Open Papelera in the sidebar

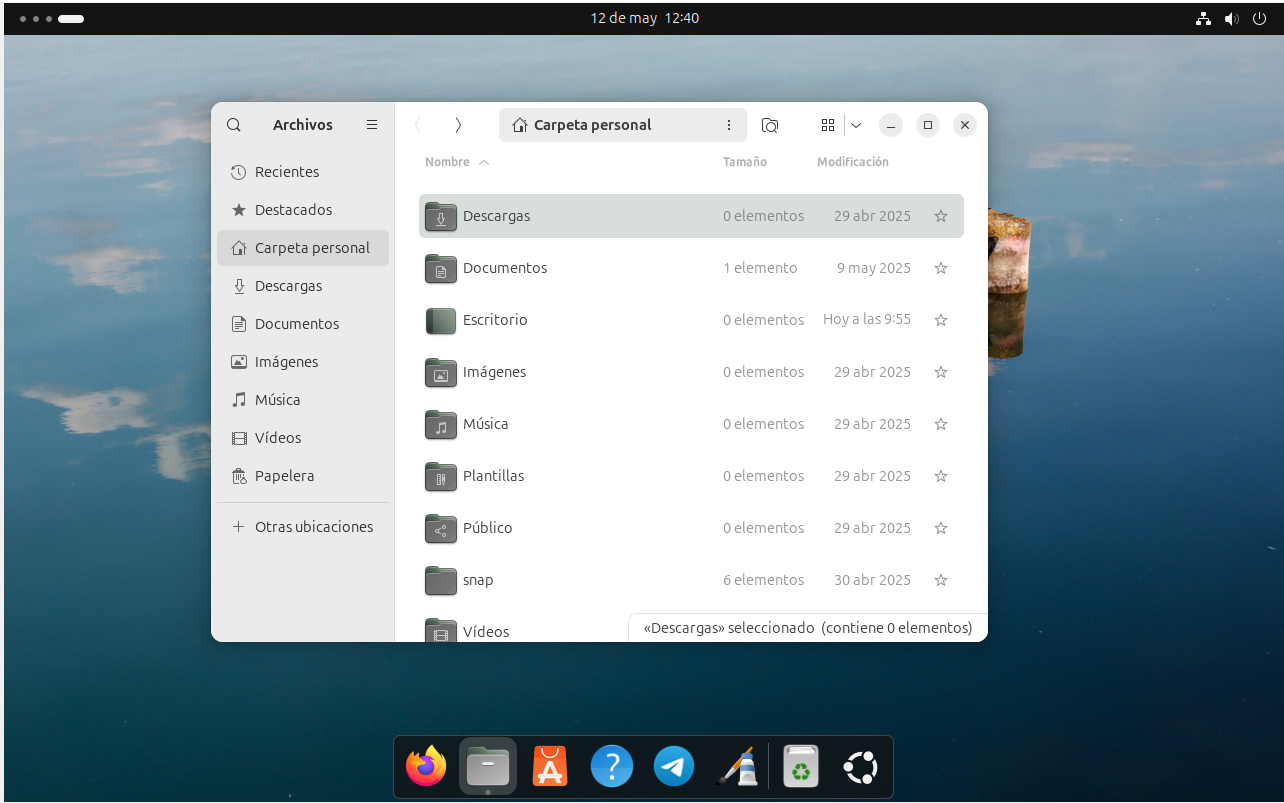coord(284,476)
